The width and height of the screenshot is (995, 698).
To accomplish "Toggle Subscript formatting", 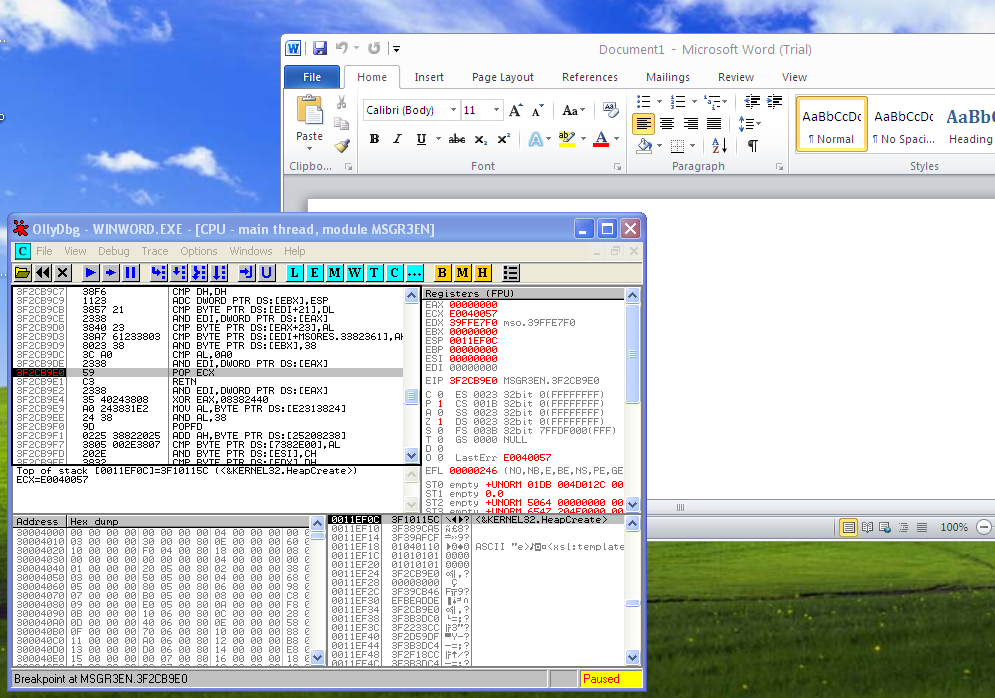I will pyautogui.click(x=481, y=139).
